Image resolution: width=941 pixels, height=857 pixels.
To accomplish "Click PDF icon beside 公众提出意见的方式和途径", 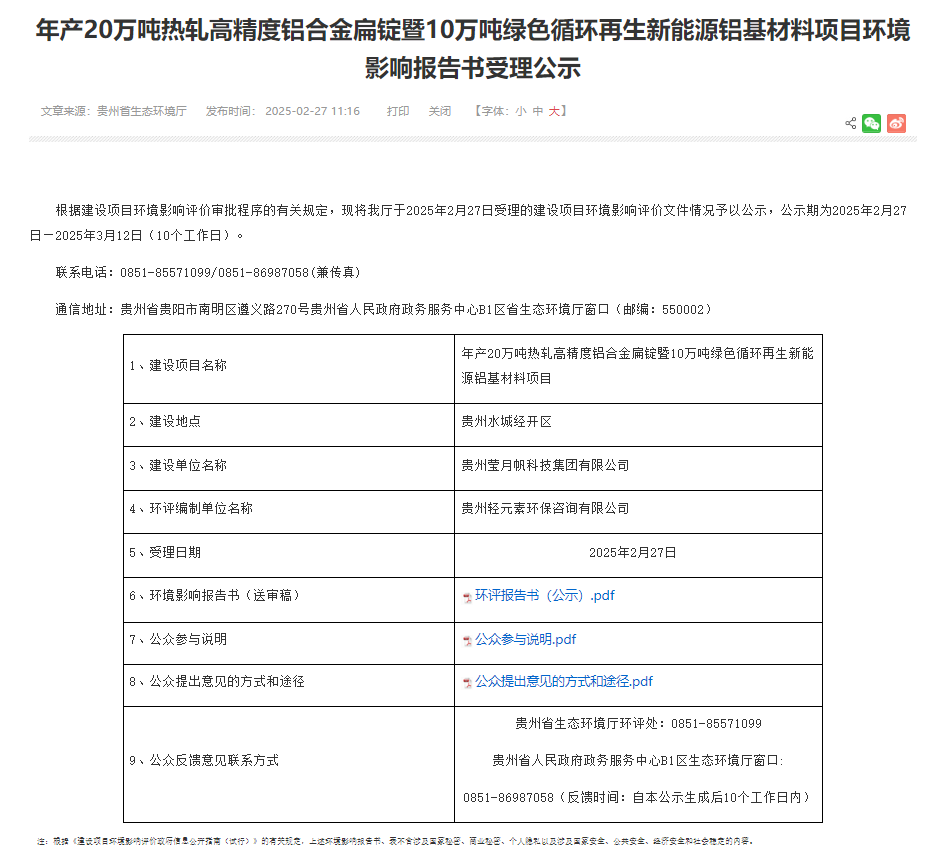I will coord(467,683).
